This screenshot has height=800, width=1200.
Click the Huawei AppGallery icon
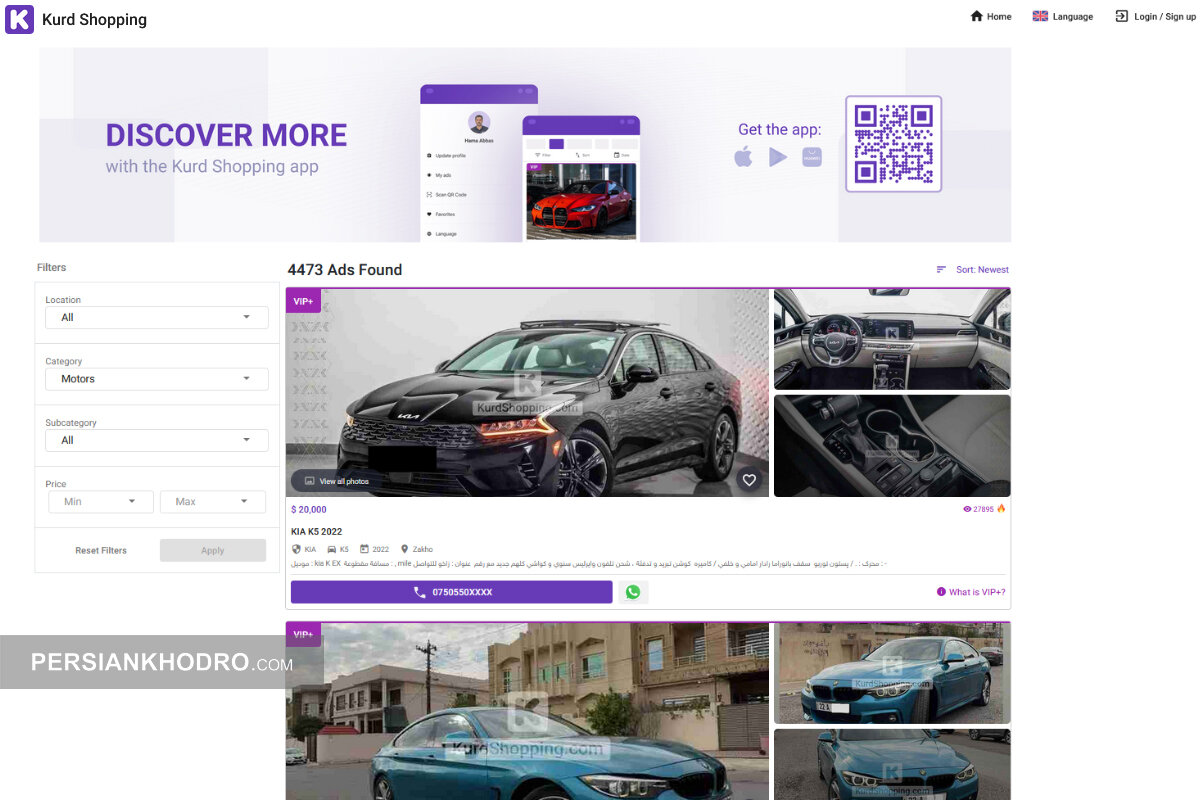(812, 157)
